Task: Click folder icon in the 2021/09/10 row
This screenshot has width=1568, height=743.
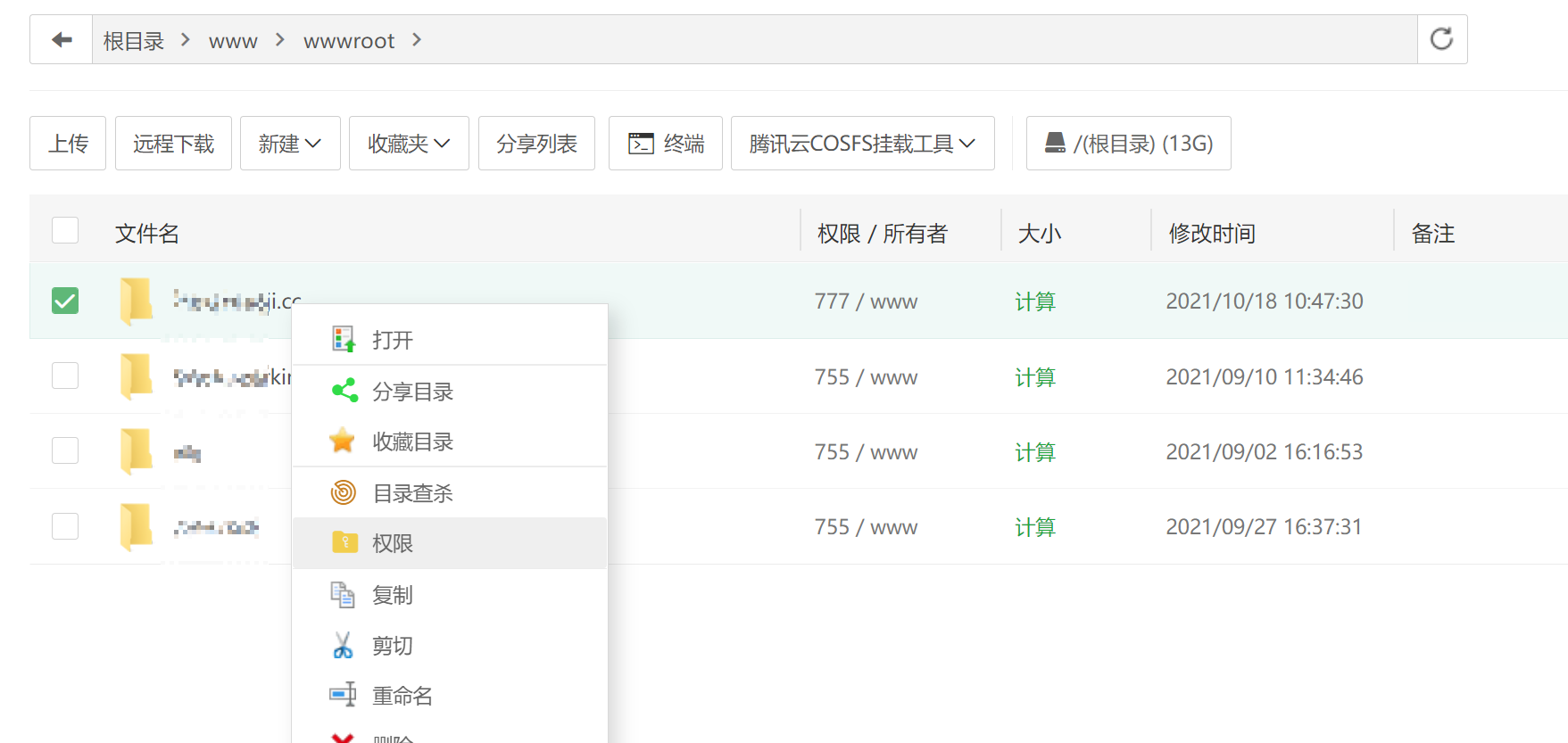Action: pos(137,376)
